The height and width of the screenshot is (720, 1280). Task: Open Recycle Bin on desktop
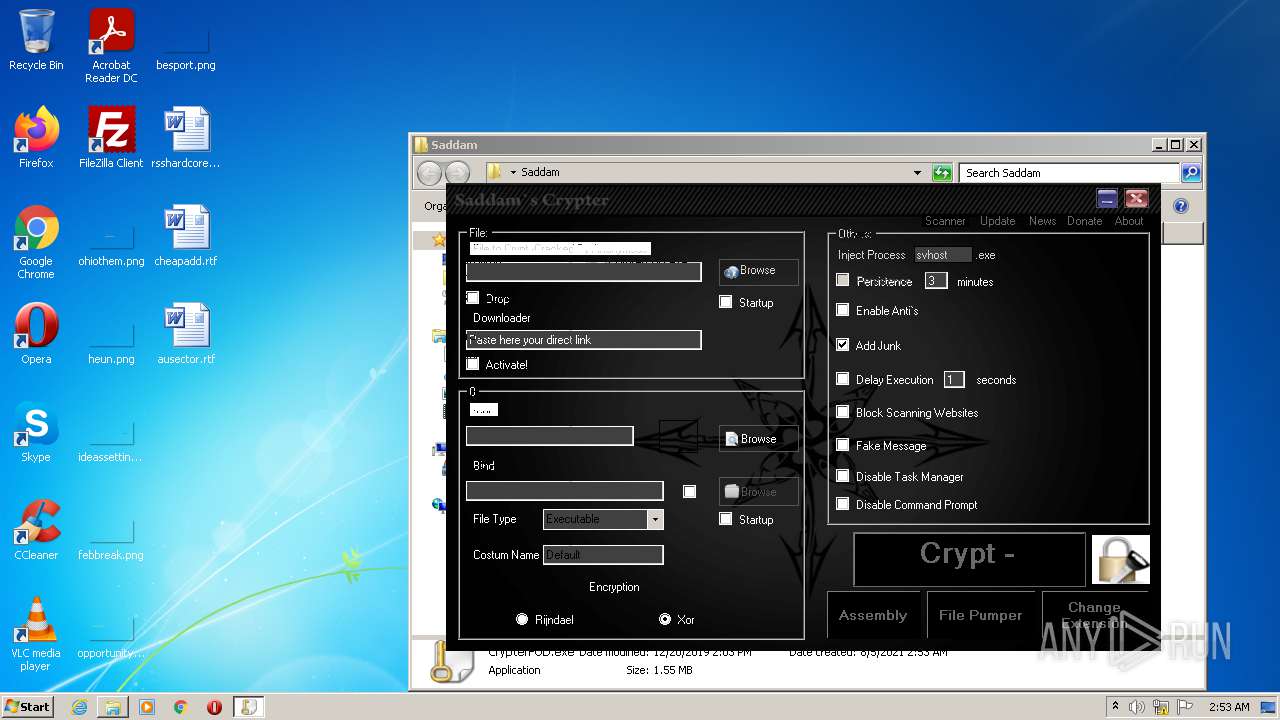click(x=36, y=41)
